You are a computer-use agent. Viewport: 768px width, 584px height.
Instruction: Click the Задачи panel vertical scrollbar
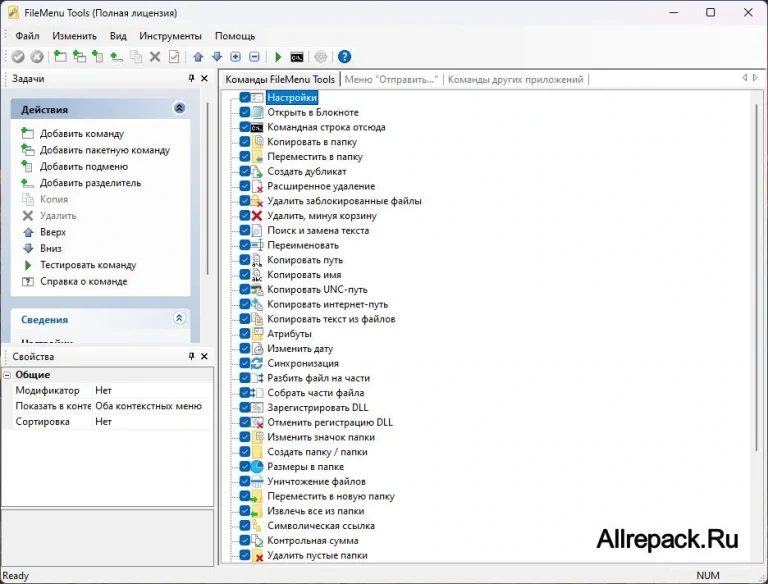tap(208, 189)
